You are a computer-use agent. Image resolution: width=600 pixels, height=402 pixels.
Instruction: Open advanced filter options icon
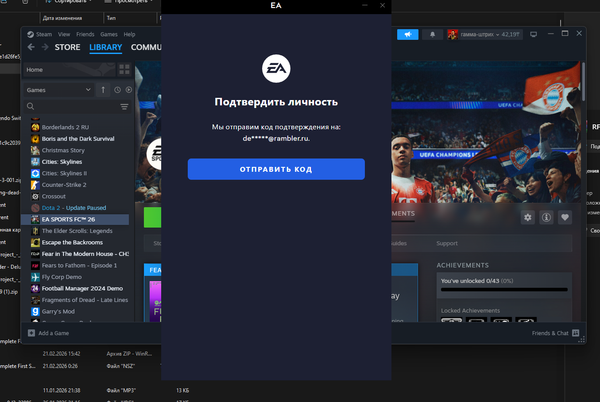click(124, 106)
